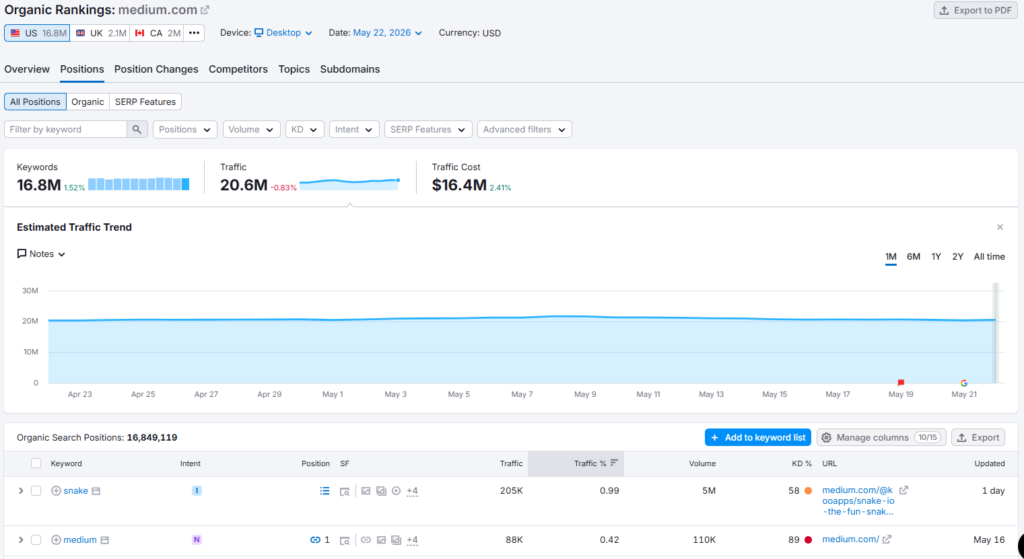Click the sitelinks icon in medium row position

[315, 540]
